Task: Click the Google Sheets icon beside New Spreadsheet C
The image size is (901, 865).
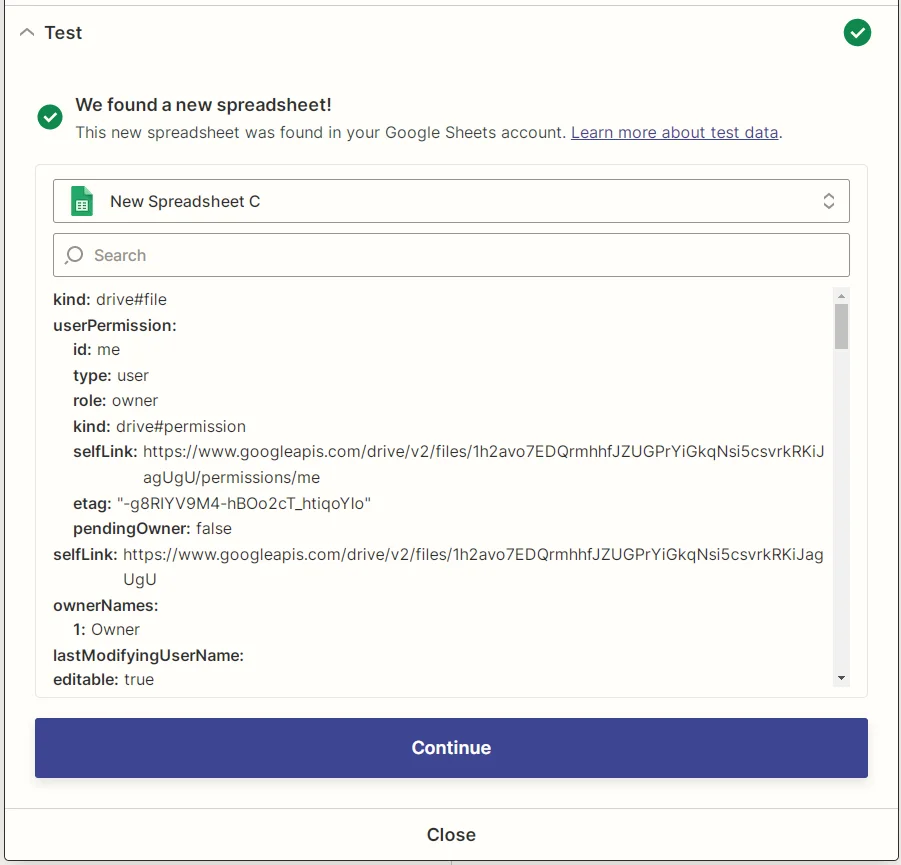Action: coord(80,200)
